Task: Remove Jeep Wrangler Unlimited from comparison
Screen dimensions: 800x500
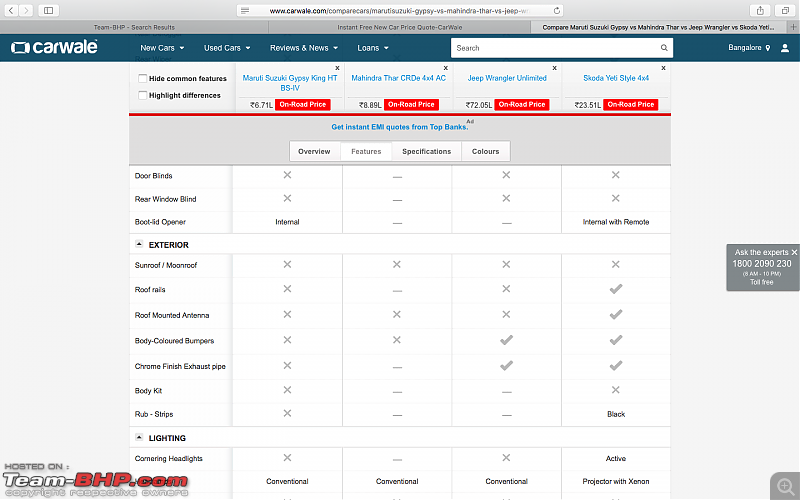Action: click(555, 68)
